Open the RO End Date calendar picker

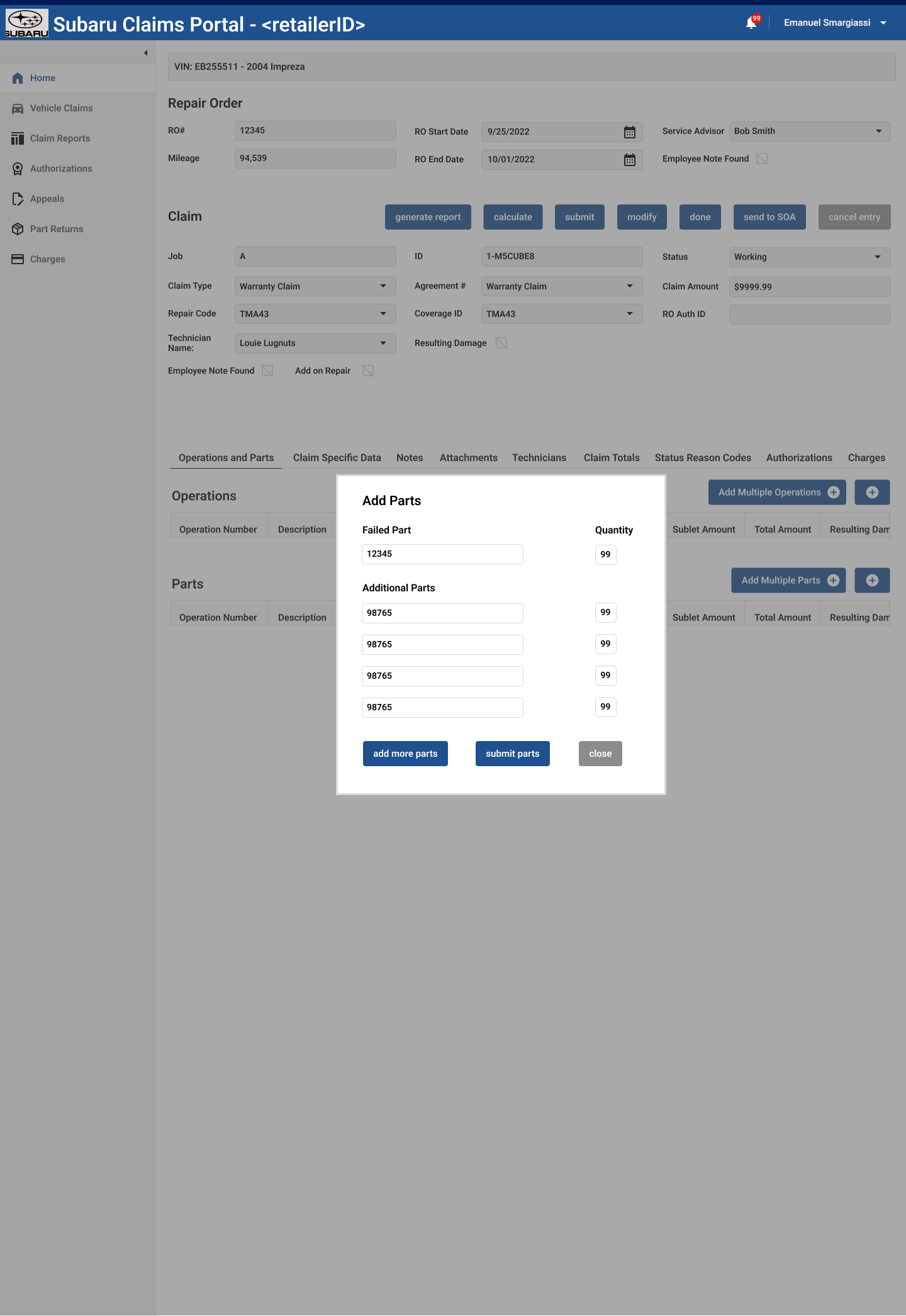tap(629, 160)
